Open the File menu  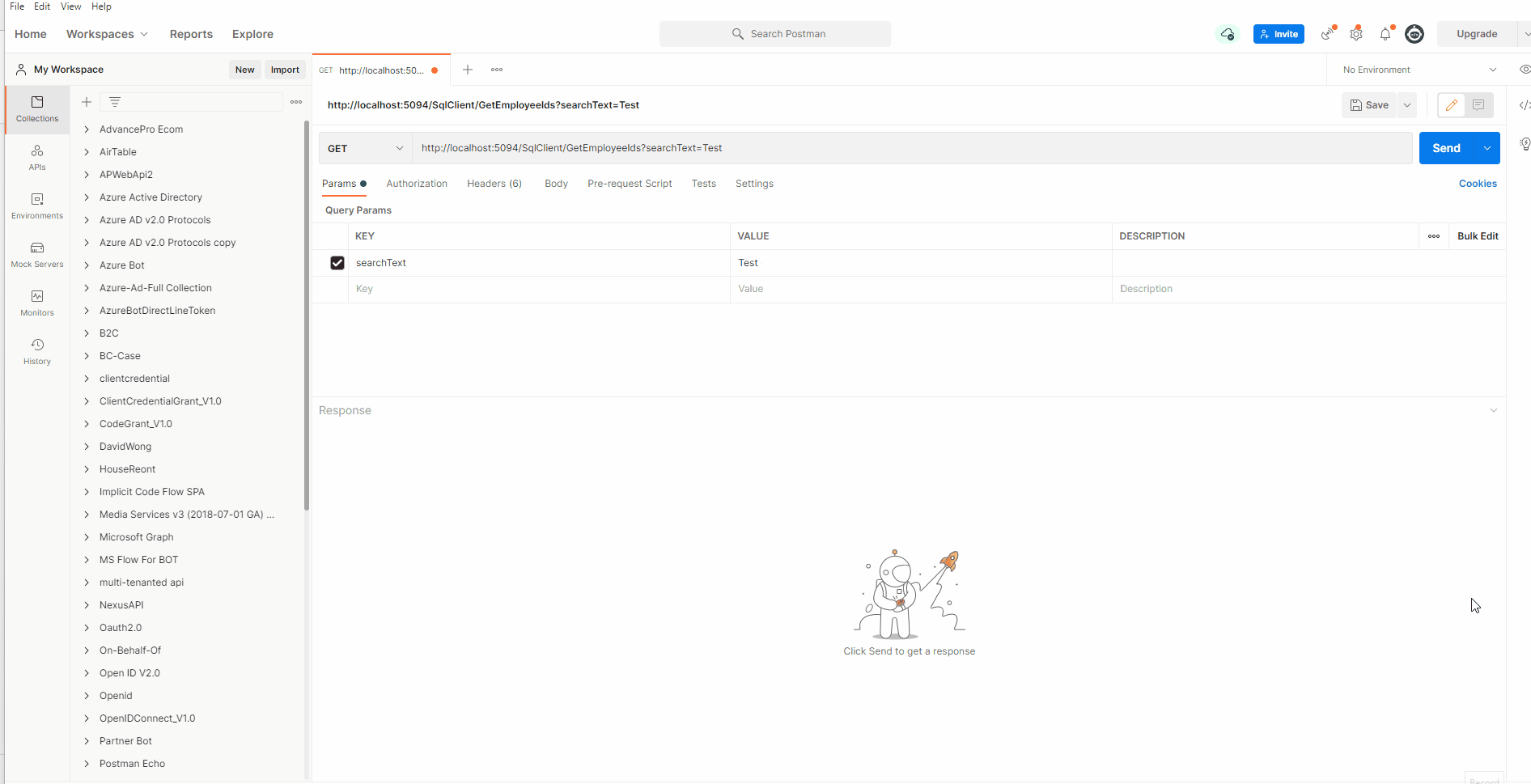17,6
